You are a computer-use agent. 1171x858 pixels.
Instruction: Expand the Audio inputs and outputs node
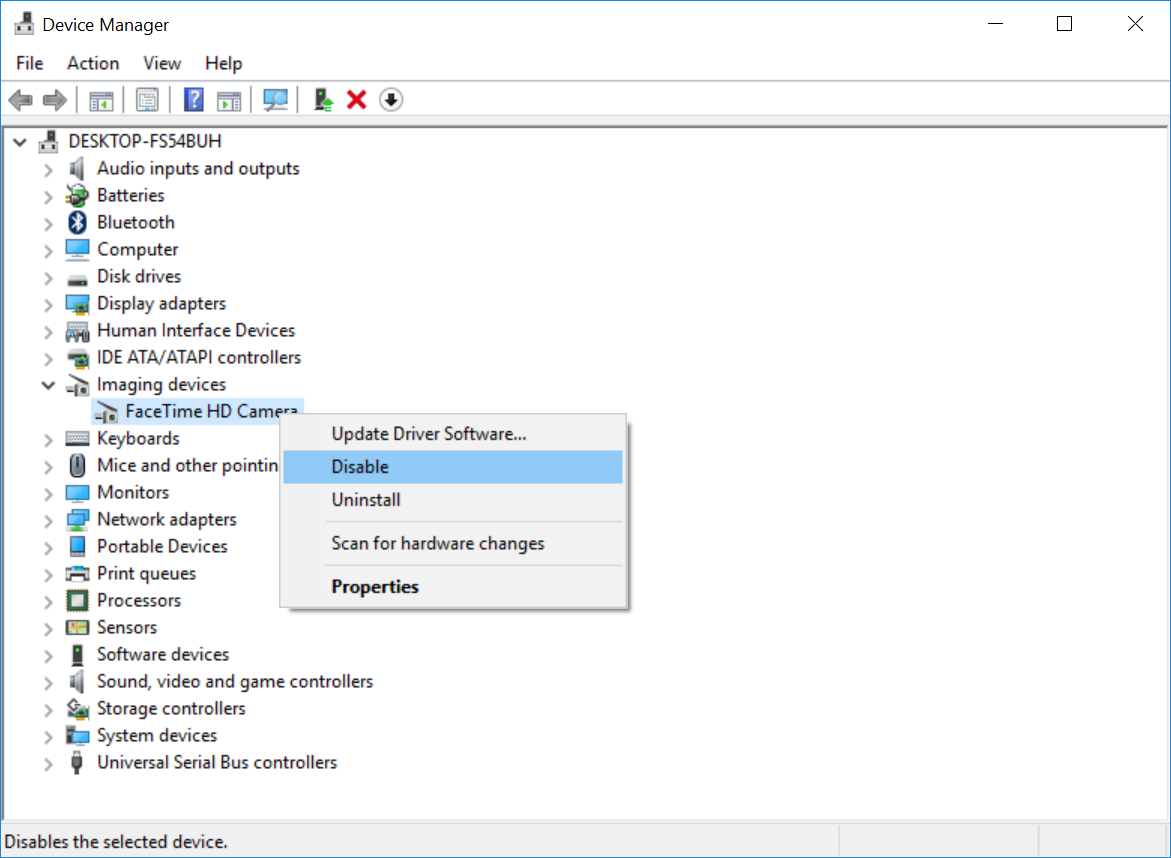[x=48, y=169]
